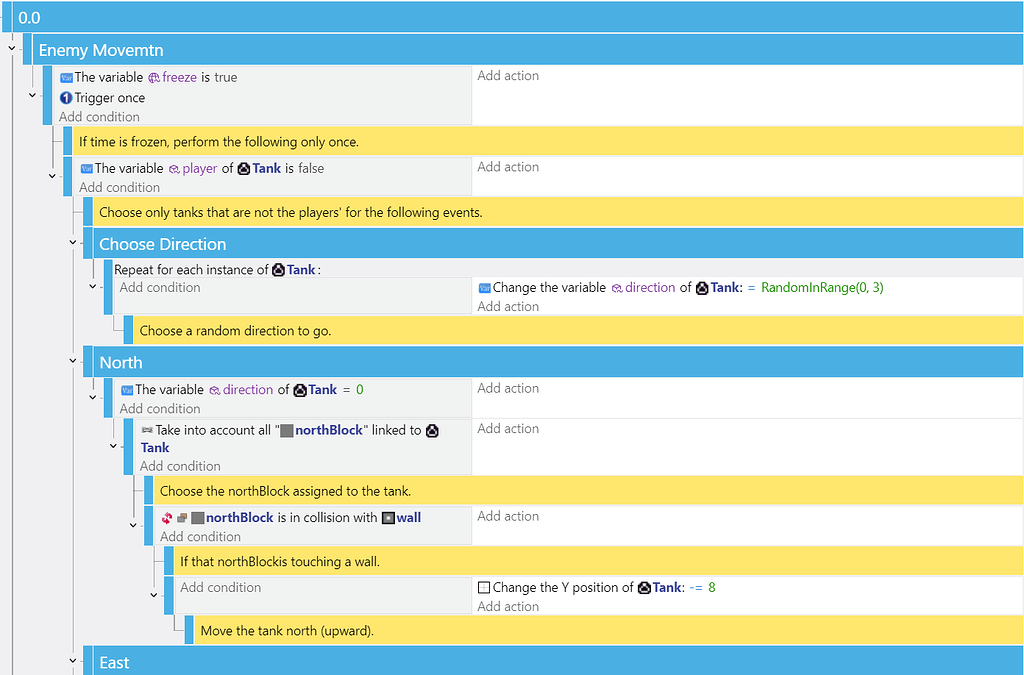Collapse the North group
Viewport: 1024px width, 675px height.
click(71, 361)
